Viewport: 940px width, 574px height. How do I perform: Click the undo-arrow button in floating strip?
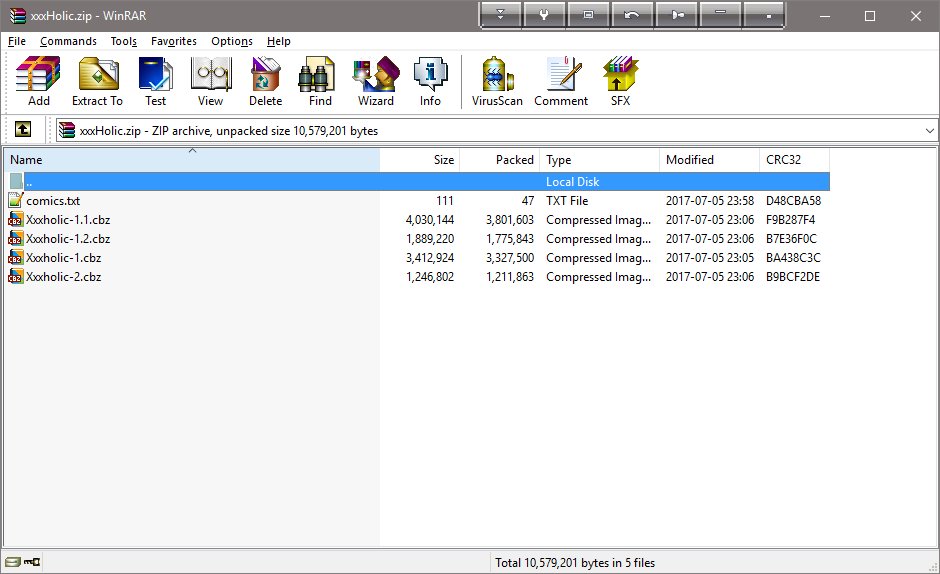click(632, 15)
